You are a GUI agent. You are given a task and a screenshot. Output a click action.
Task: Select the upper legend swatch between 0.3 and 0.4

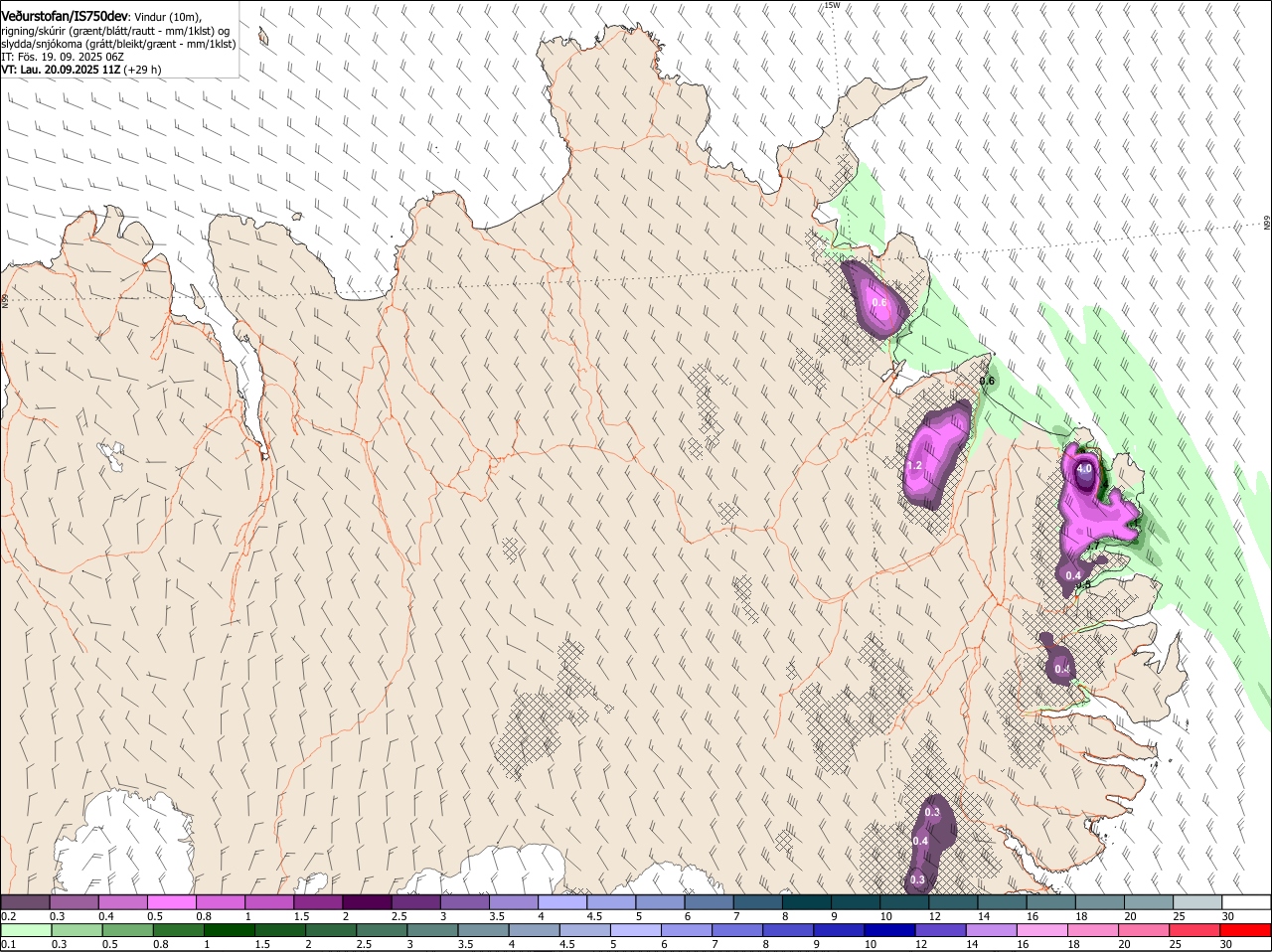coord(75,901)
